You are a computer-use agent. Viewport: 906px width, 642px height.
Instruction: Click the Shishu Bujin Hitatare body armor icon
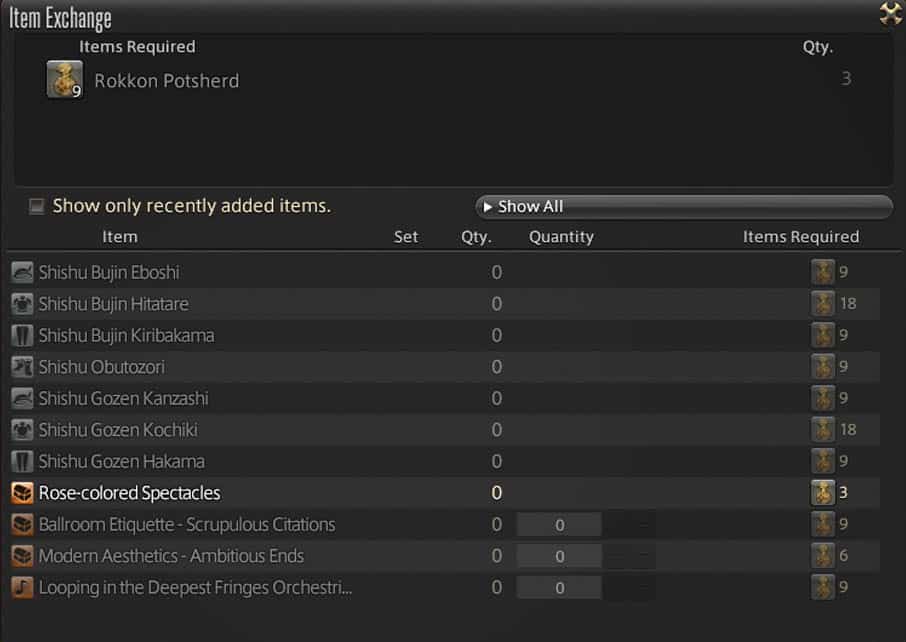coord(22,304)
